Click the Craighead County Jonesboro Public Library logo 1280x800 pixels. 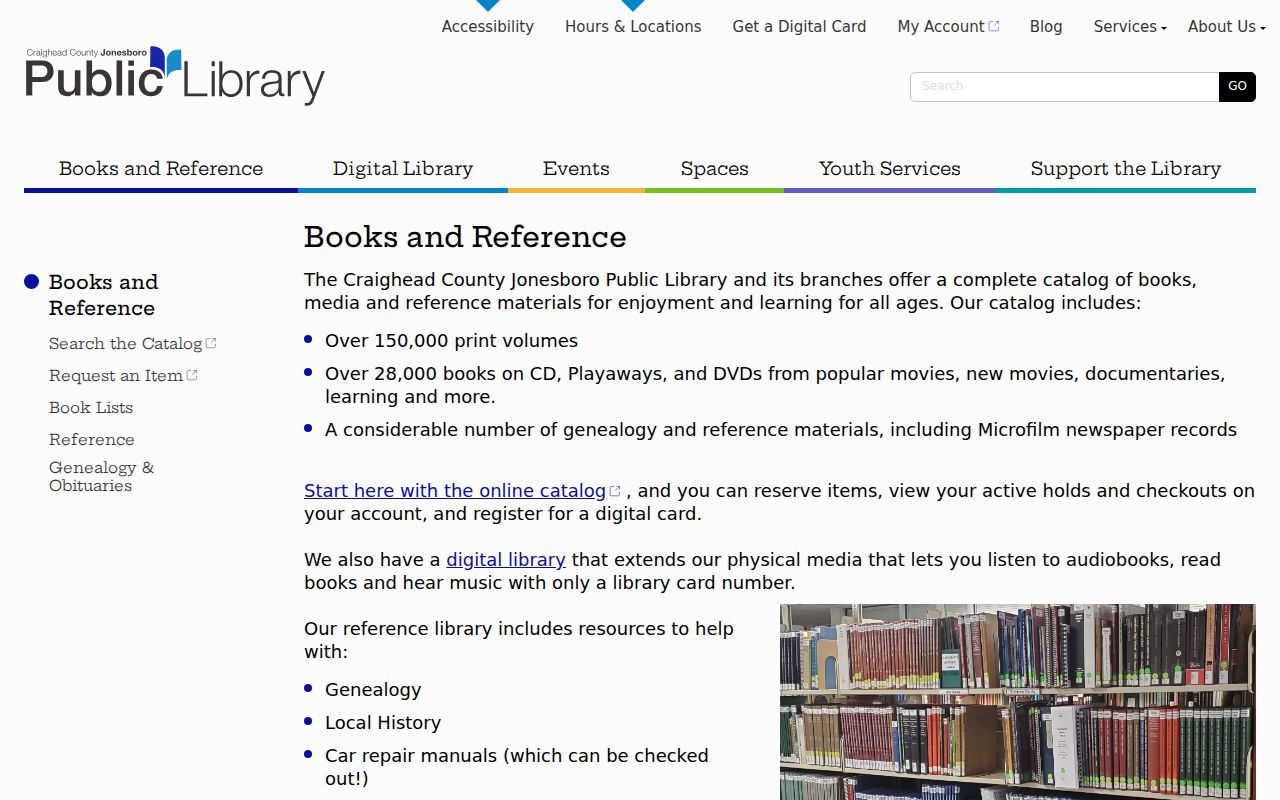coord(175,75)
